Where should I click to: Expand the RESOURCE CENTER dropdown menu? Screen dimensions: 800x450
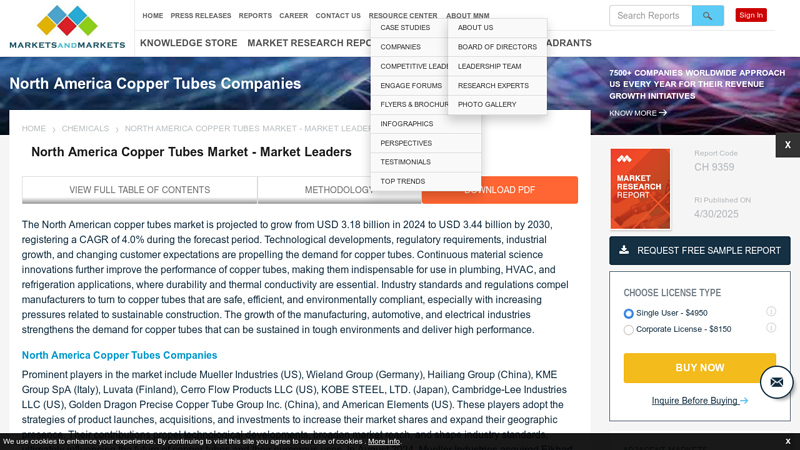point(403,16)
